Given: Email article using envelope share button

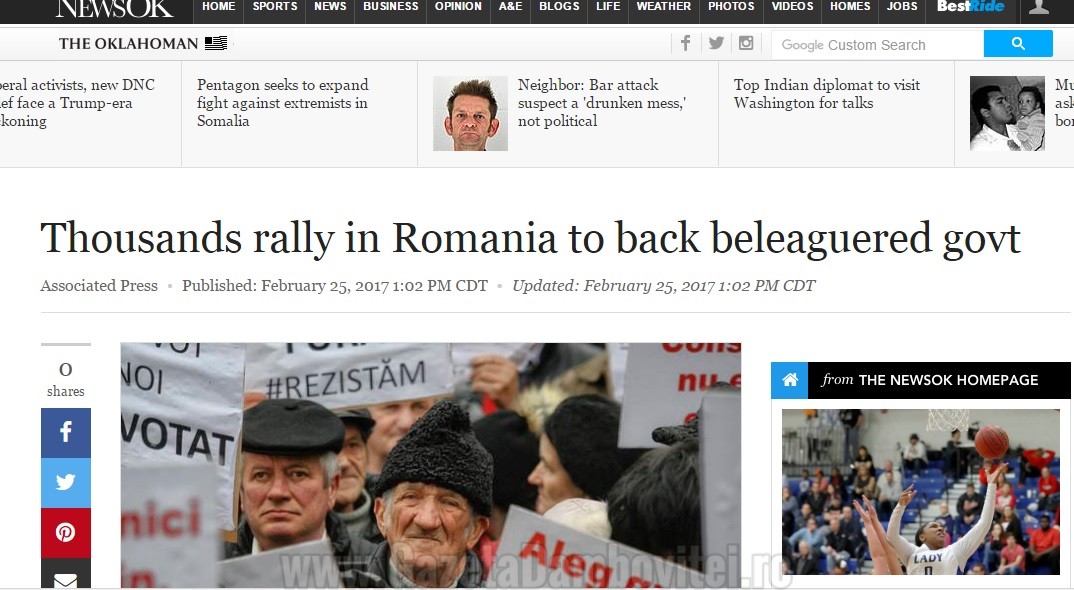Looking at the screenshot, I should click(x=66, y=574).
